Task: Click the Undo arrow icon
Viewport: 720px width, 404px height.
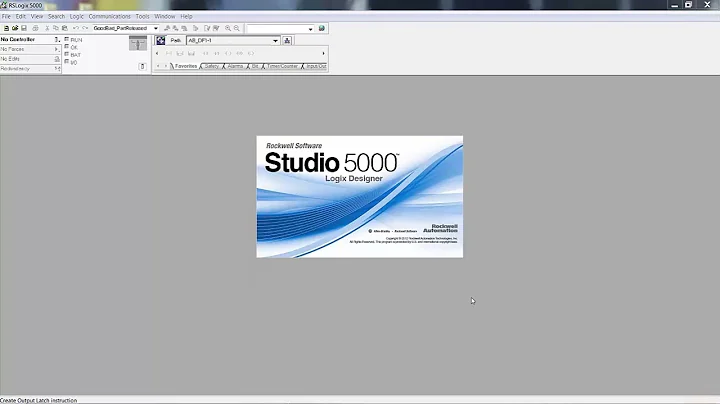Action: pyautogui.click(x=76, y=28)
